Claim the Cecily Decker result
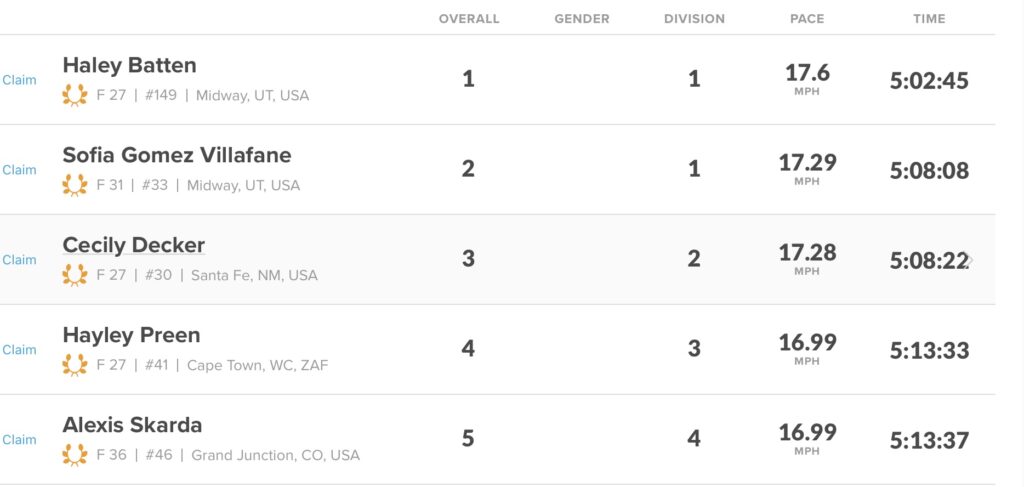 click(x=19, y=260)
